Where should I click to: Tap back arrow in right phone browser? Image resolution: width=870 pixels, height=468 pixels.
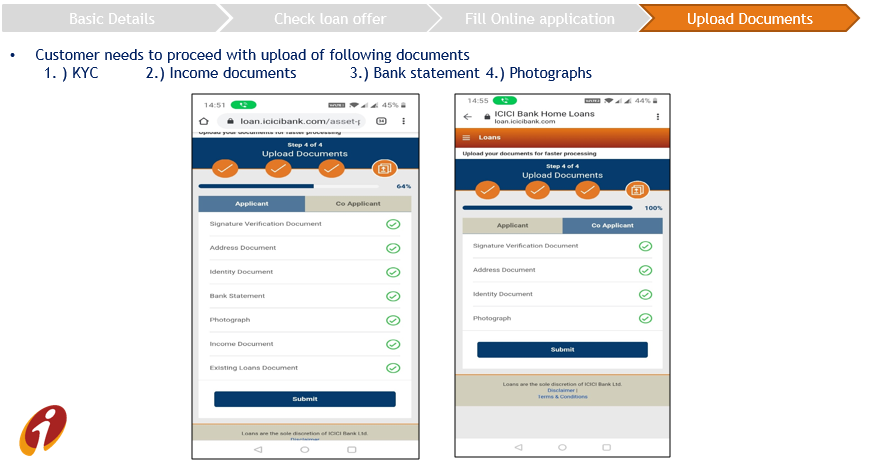[468, 117]
